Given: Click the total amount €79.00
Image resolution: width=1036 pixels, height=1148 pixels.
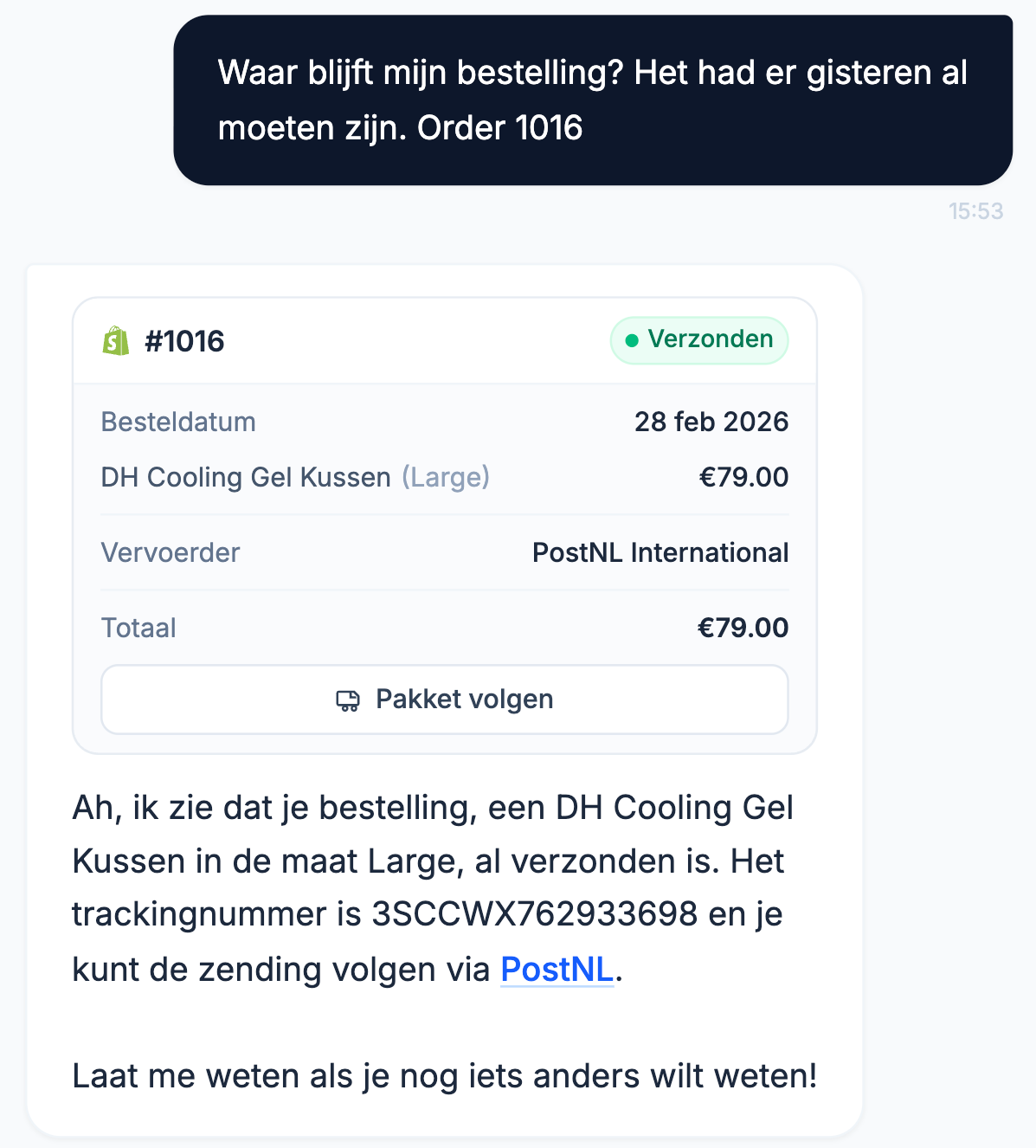Looking at the screenshot, I should click(743, 629).
